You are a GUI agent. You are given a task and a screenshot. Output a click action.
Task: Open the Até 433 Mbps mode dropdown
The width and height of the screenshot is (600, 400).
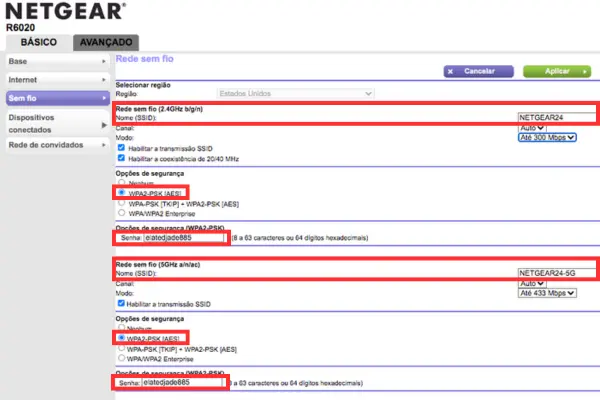pyautogui.click(x=547, y=293)
